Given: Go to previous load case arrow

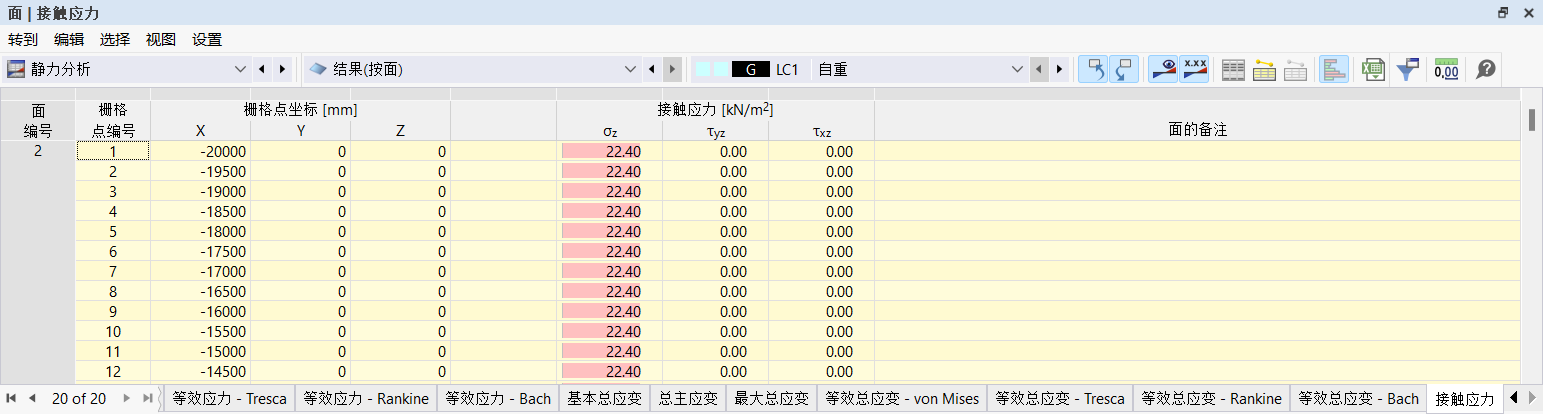Looking at the screenshot, I should pos(1040,69).
